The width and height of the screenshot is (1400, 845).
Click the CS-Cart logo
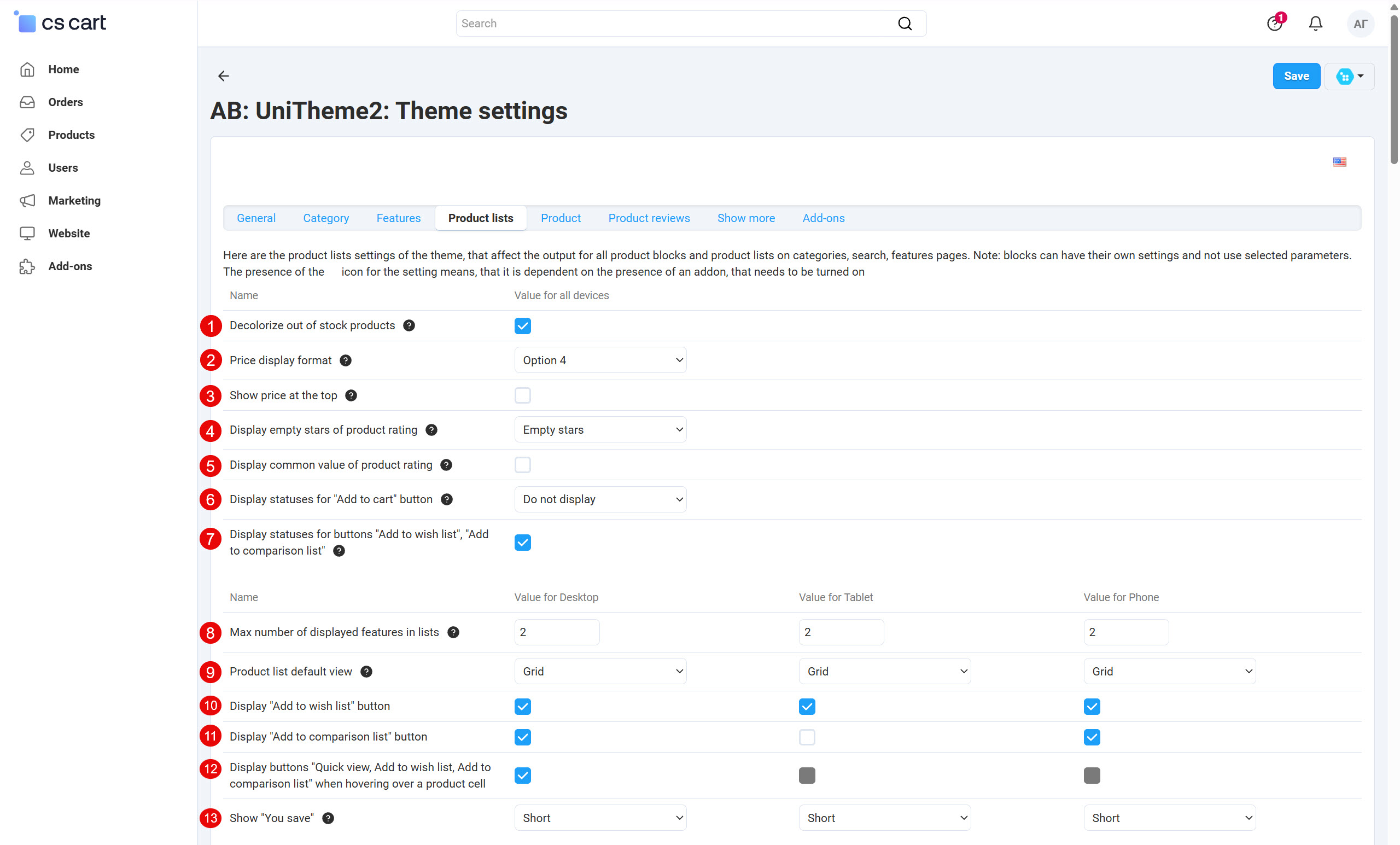[60, 22]
